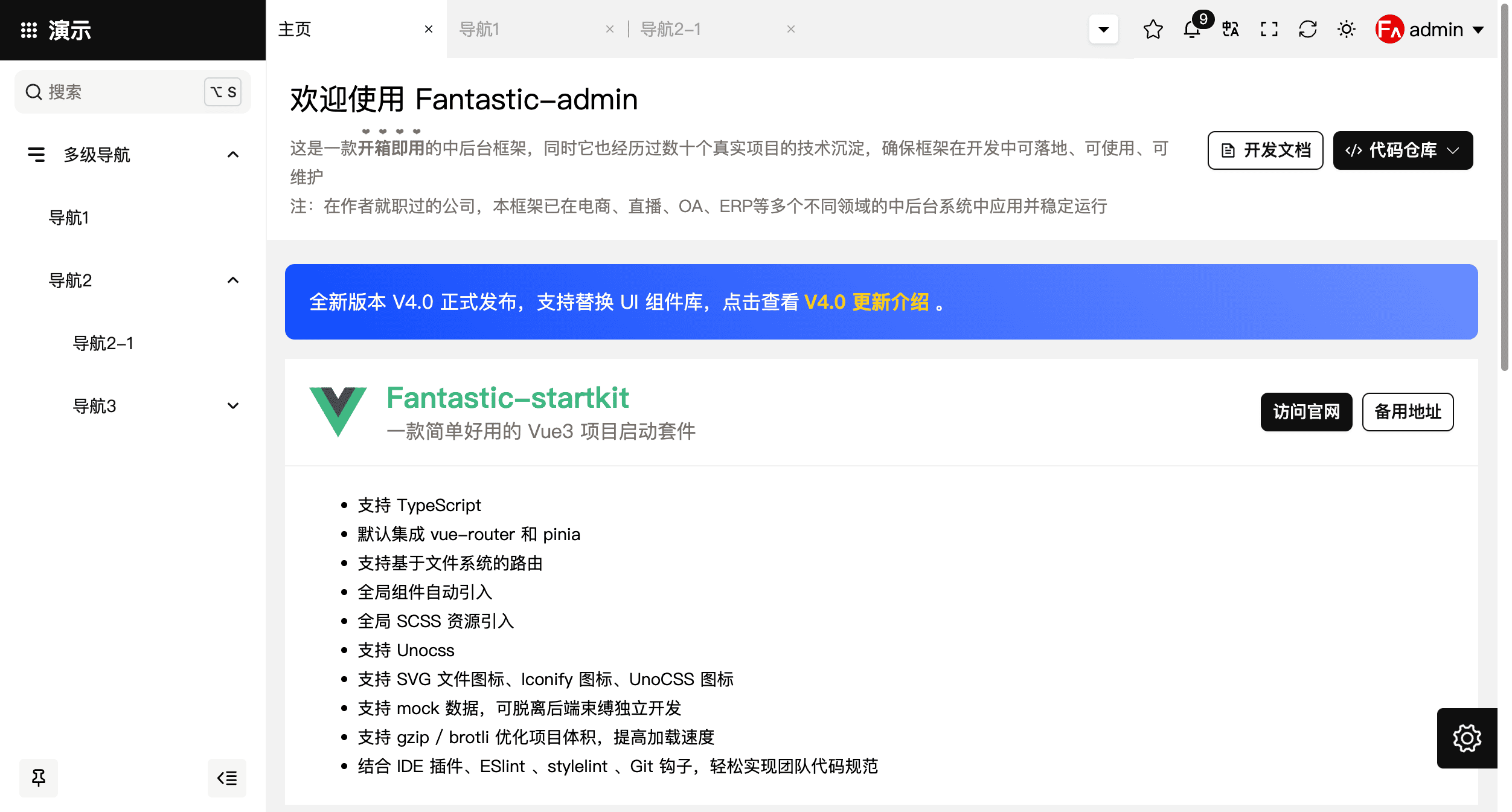Open the 代码仓库 dropdown button
1512x812 pixels.
tap(1403, 150)
